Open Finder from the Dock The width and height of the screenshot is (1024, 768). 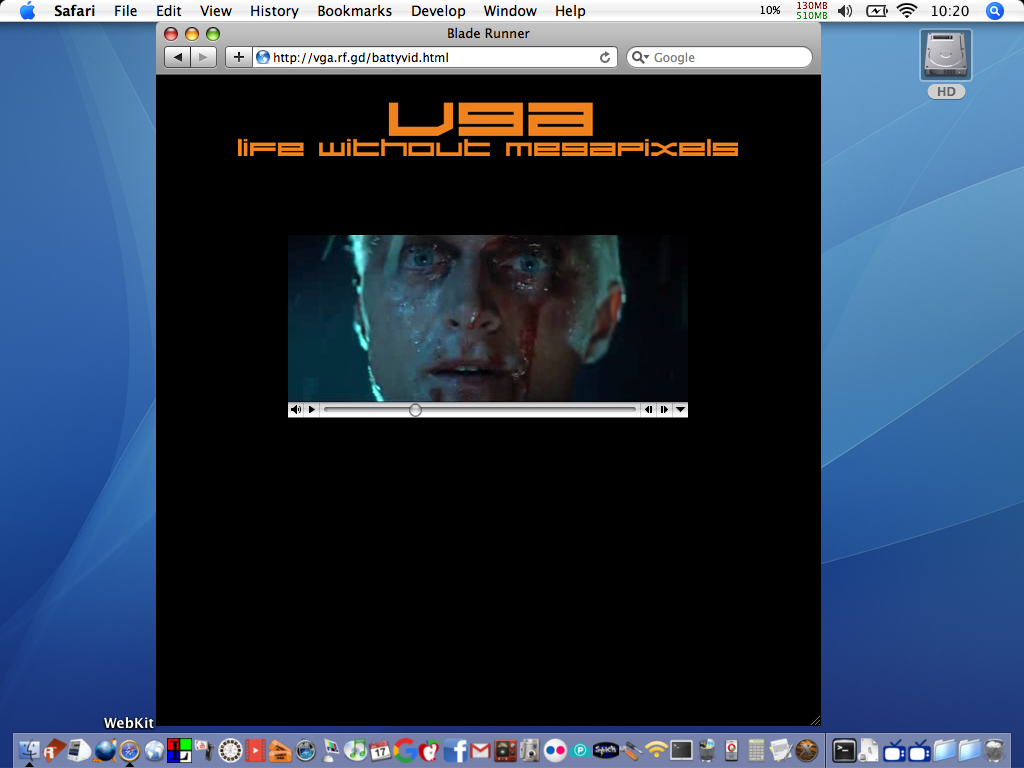tap(29, 750)
